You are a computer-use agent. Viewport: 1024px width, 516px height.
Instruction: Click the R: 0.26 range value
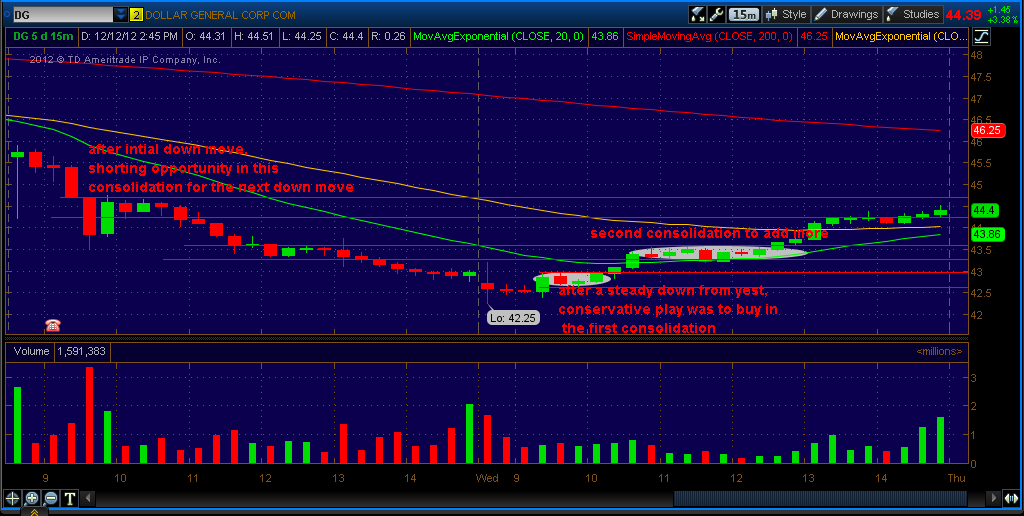[x=388, y=37]
